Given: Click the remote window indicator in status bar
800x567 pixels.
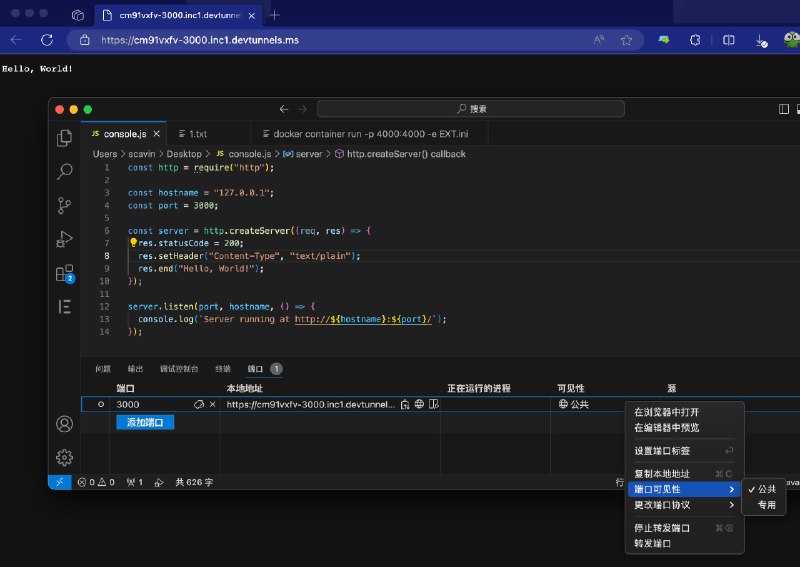Looking at the screenshot, I should tap(59, 482).
